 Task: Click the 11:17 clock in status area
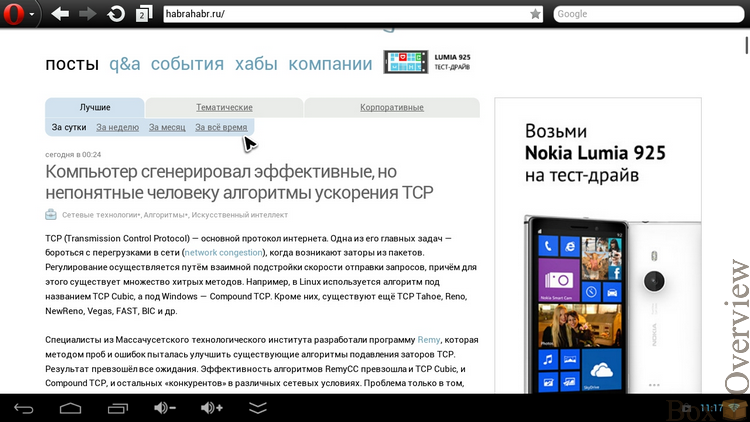[x=712, y=408]
